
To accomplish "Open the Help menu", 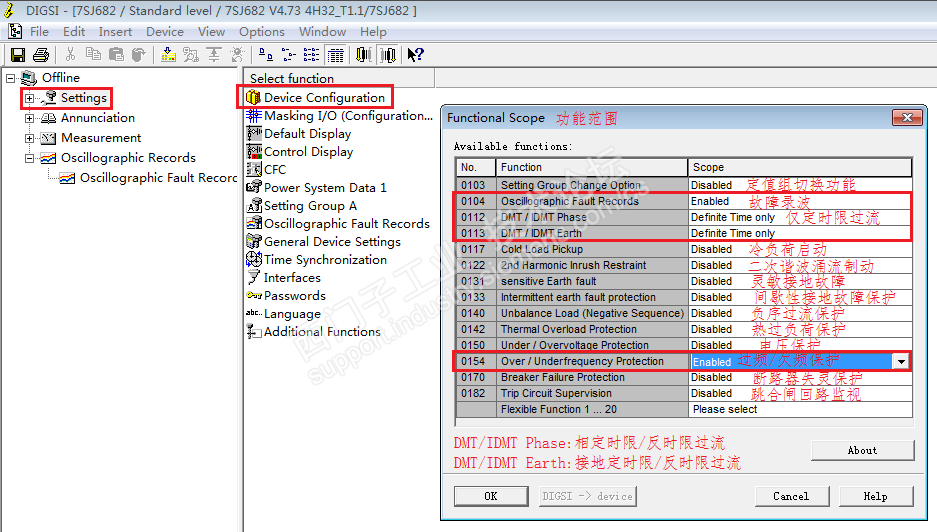I will click(373, 32).
